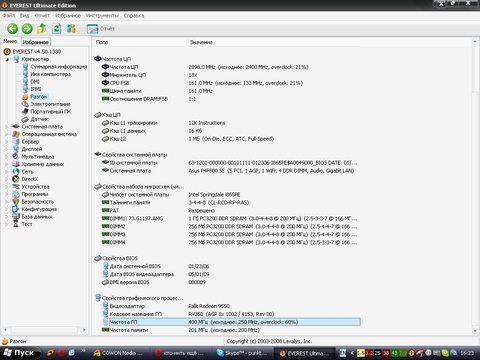The height and width of the screenshot is (360, 480).
Task: Expand the DirectX node
Action: (x=7, y=179)
